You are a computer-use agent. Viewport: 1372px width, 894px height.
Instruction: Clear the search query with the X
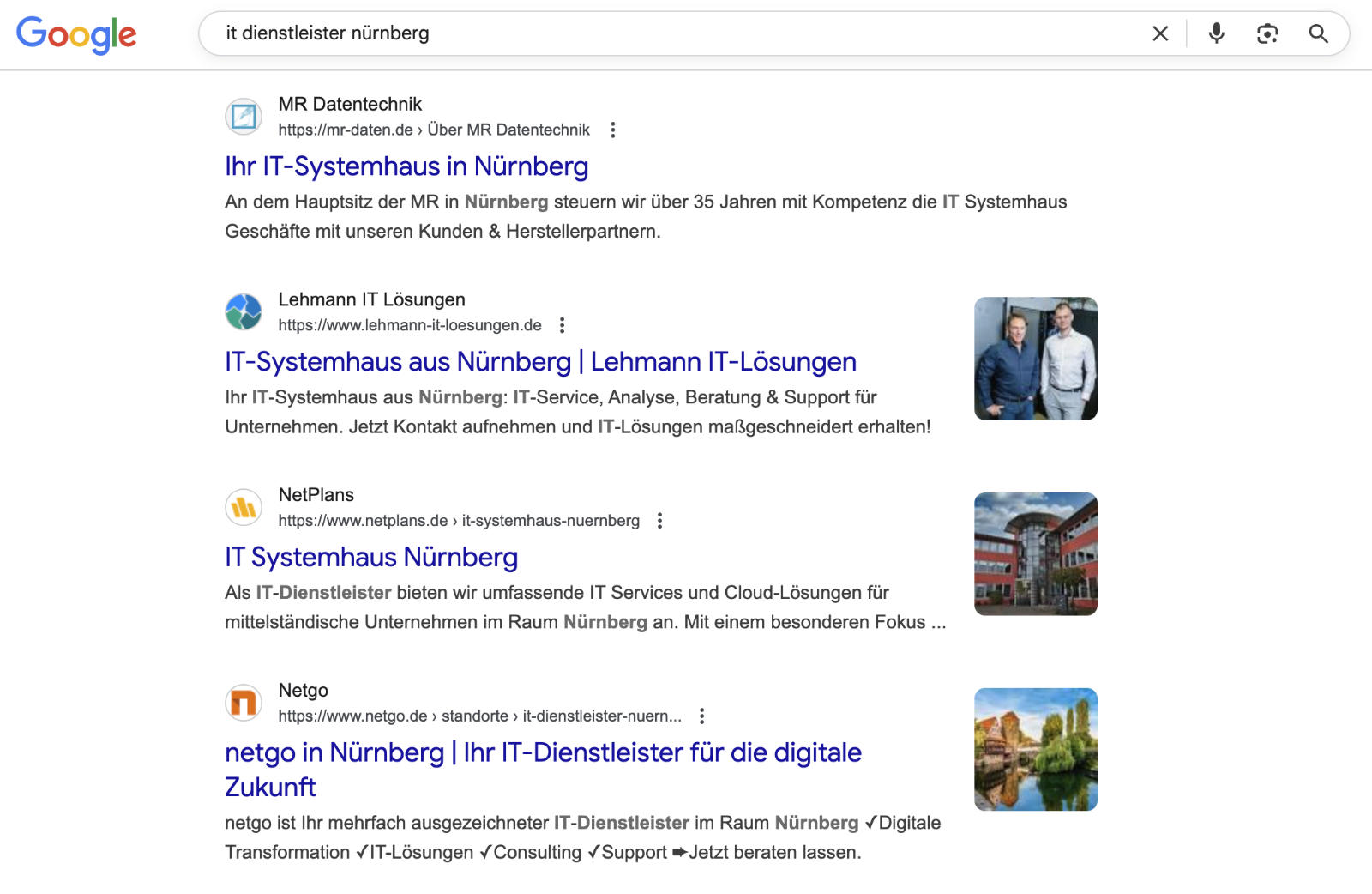tap(1160, 33)
